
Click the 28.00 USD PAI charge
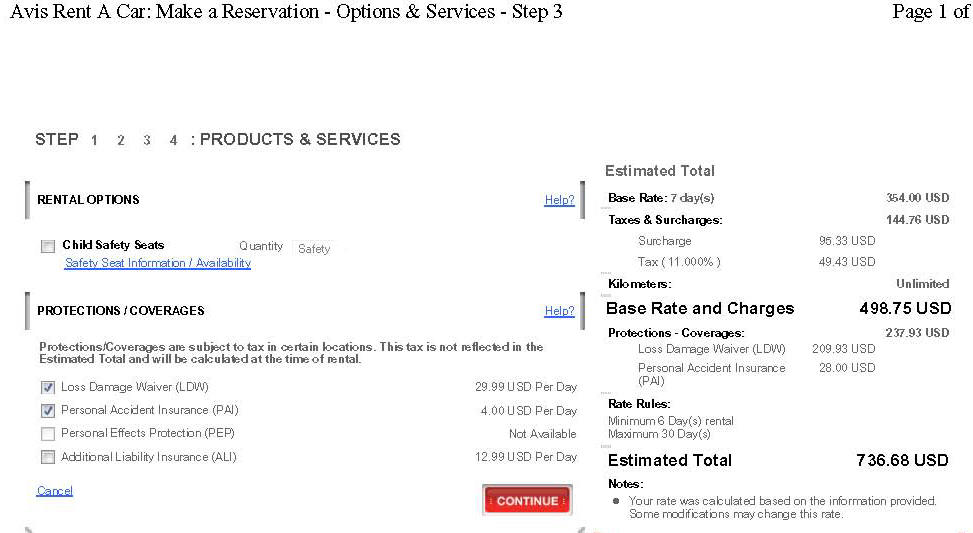tap(847, 367)
